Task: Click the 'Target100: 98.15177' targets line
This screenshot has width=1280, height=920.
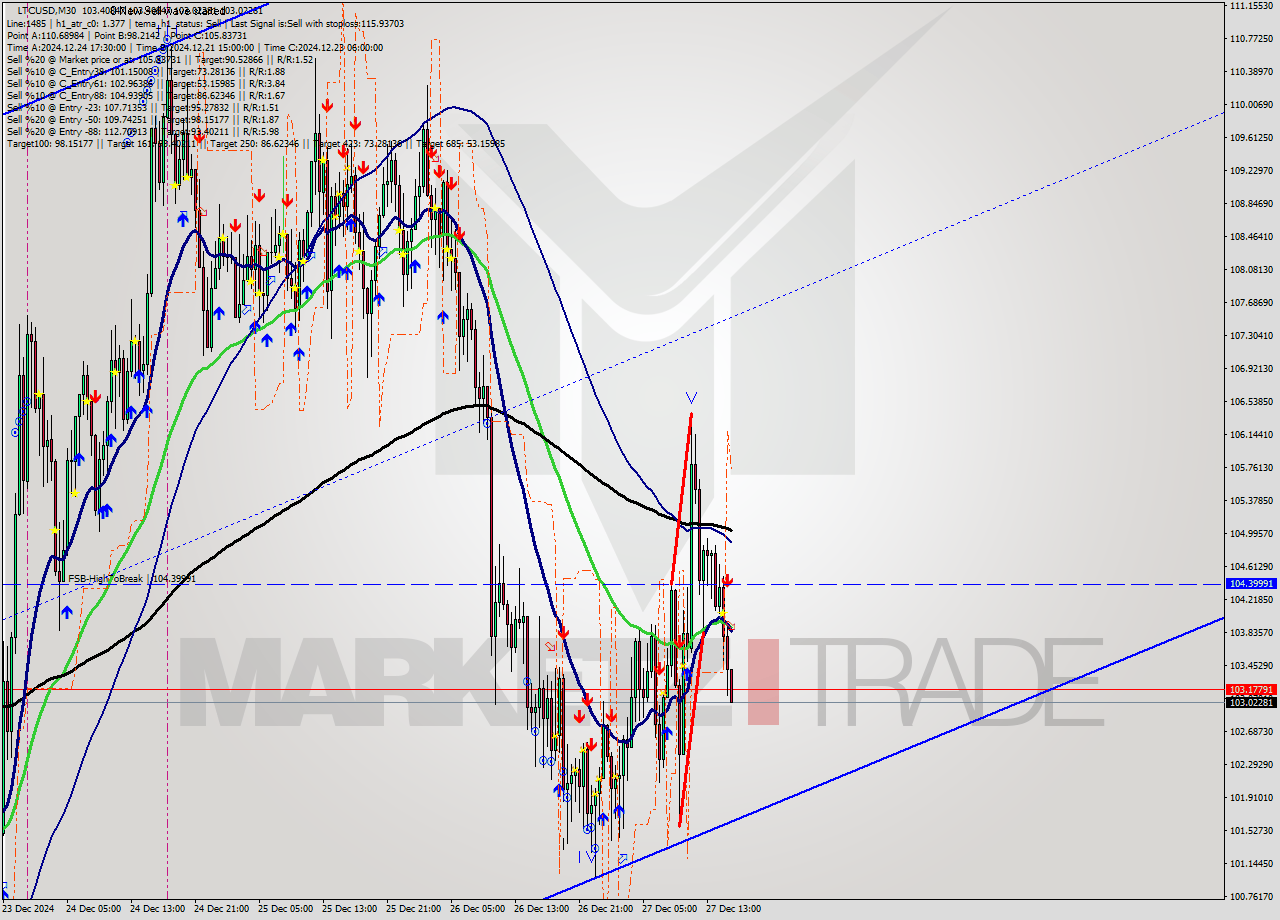Action: click(255, 143)
